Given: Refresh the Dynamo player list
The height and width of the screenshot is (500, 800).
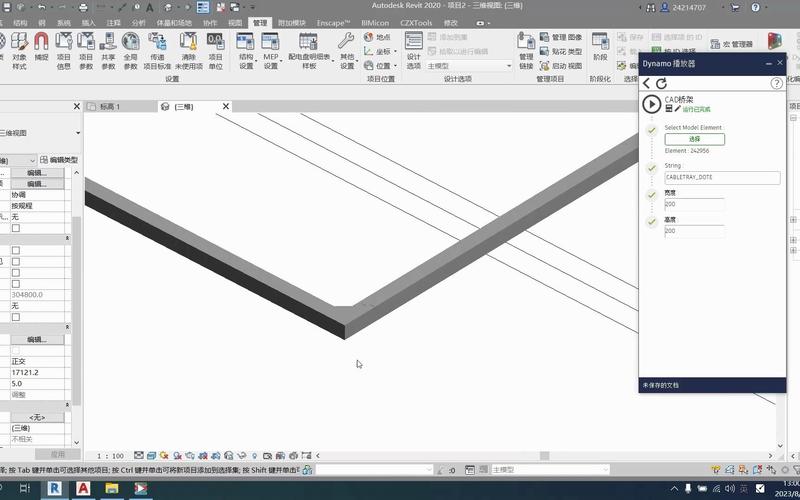Looking at the screenshot, I should click(661, 83).
